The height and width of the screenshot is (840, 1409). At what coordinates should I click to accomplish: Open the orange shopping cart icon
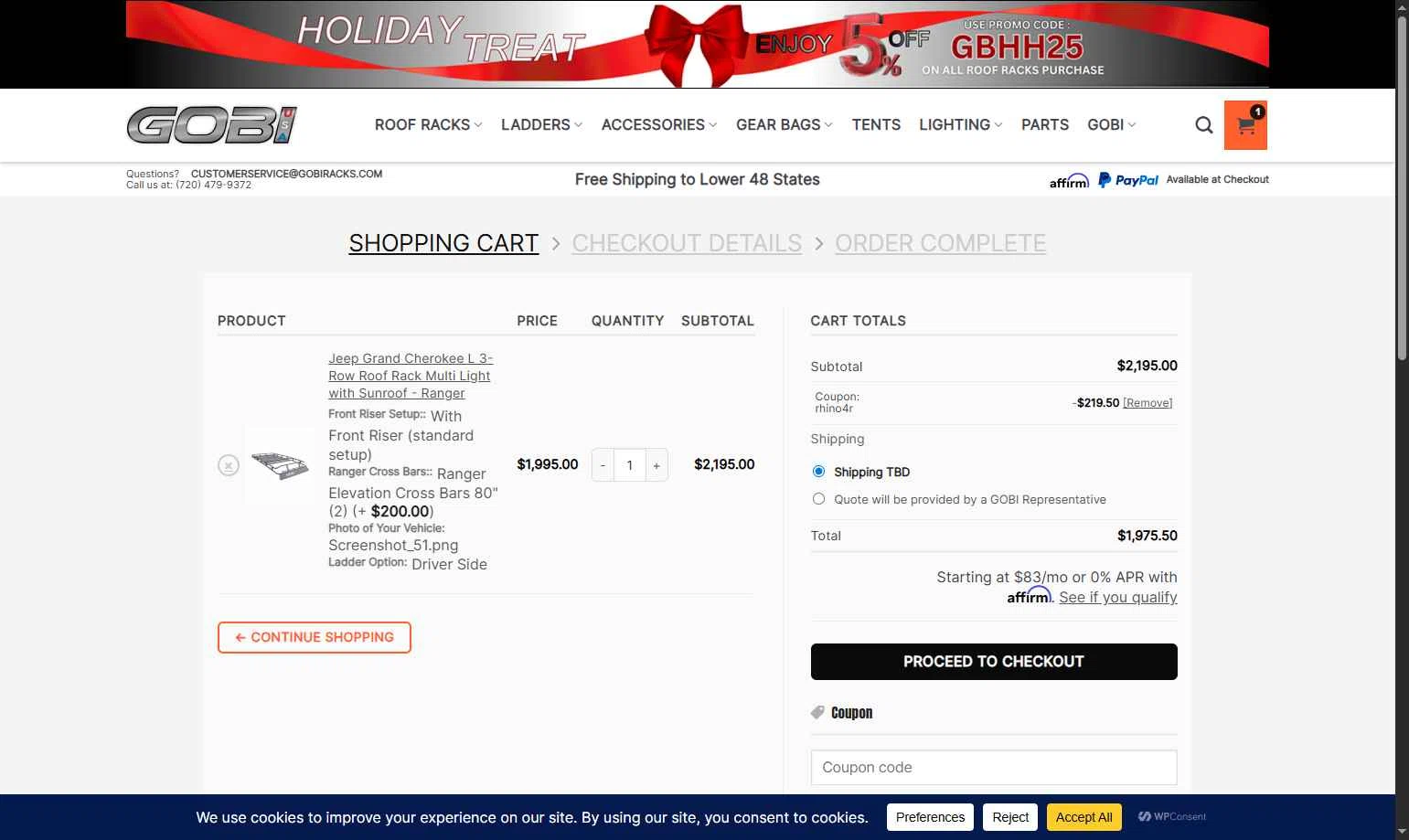coord(1245,125)
